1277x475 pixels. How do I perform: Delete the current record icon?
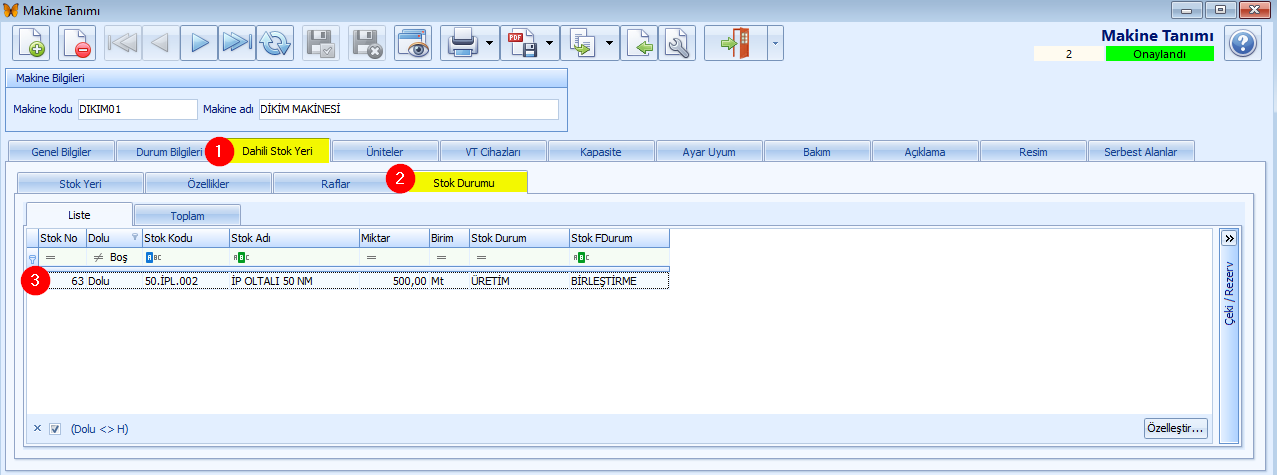pos(77,44)
